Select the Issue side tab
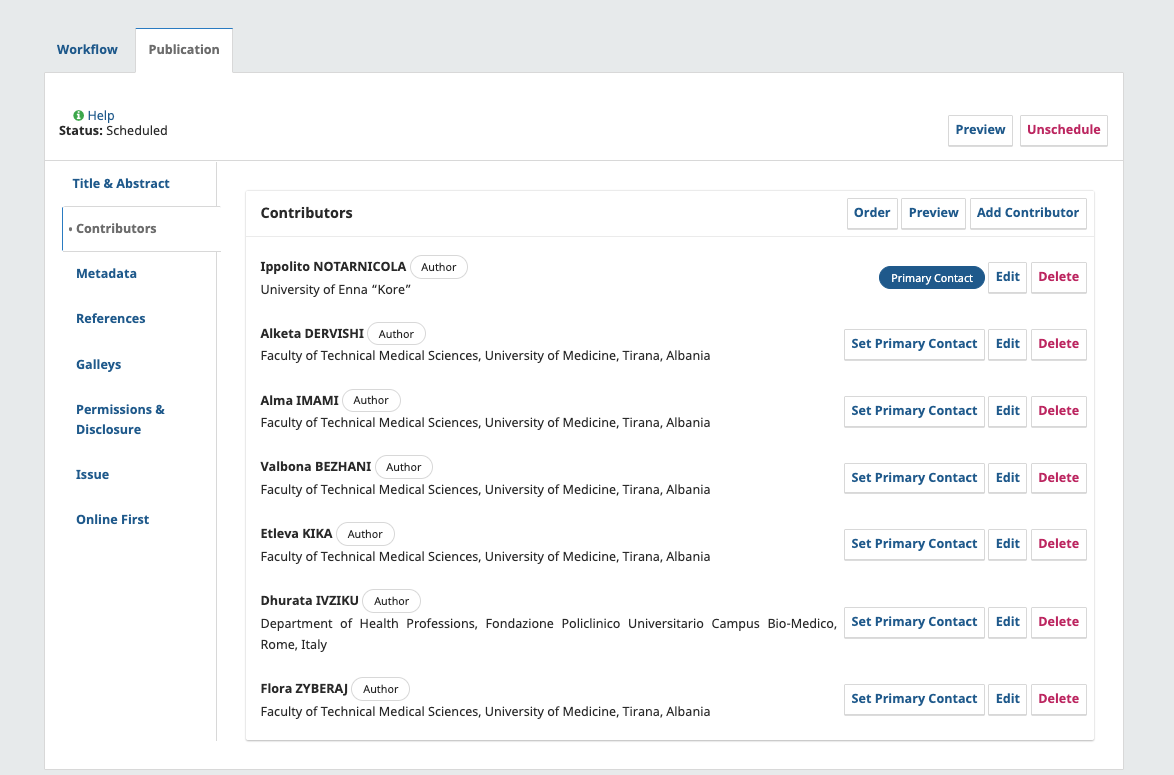The height and width of the screenshot is (775, 1174). click(92, 475)
